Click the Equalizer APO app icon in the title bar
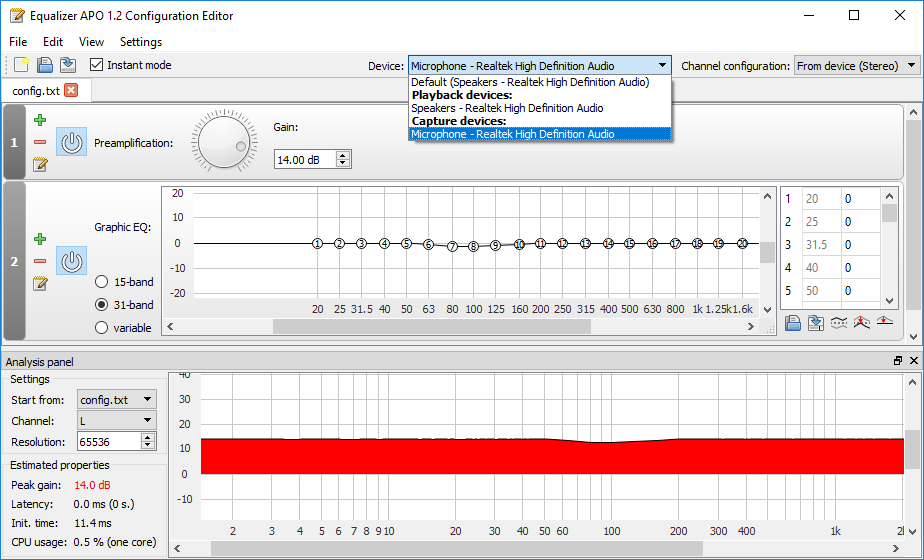Image resolution: width=924 pixels, height=560 pixels. [17, 15]
